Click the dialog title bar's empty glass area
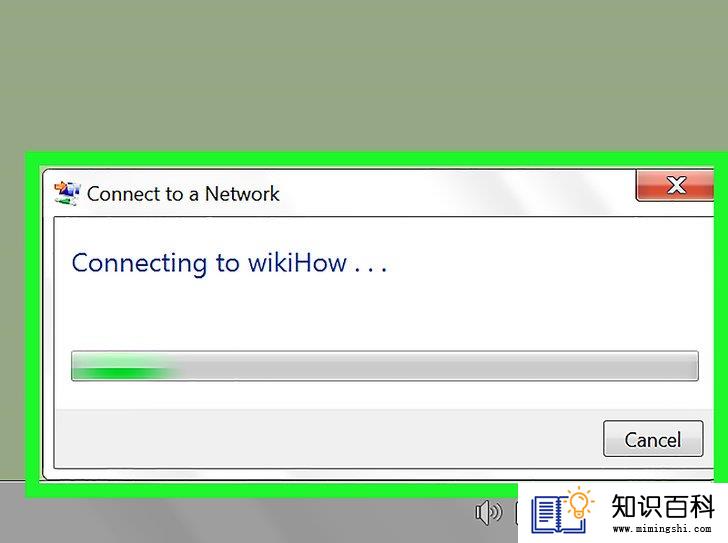The image size is (728, 543). (457, 194)
